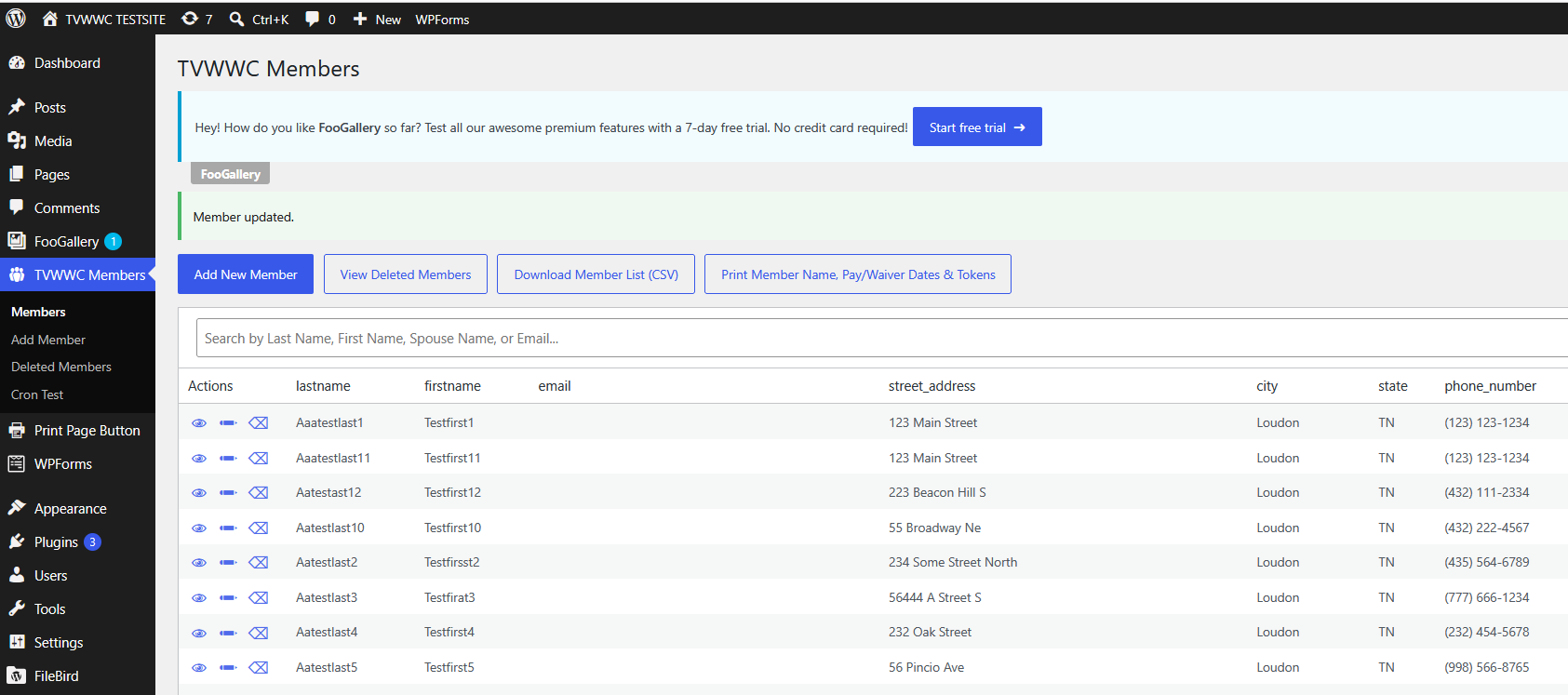Click the plus New icon
Screen dimensions: 1568x695
[360, 19]
